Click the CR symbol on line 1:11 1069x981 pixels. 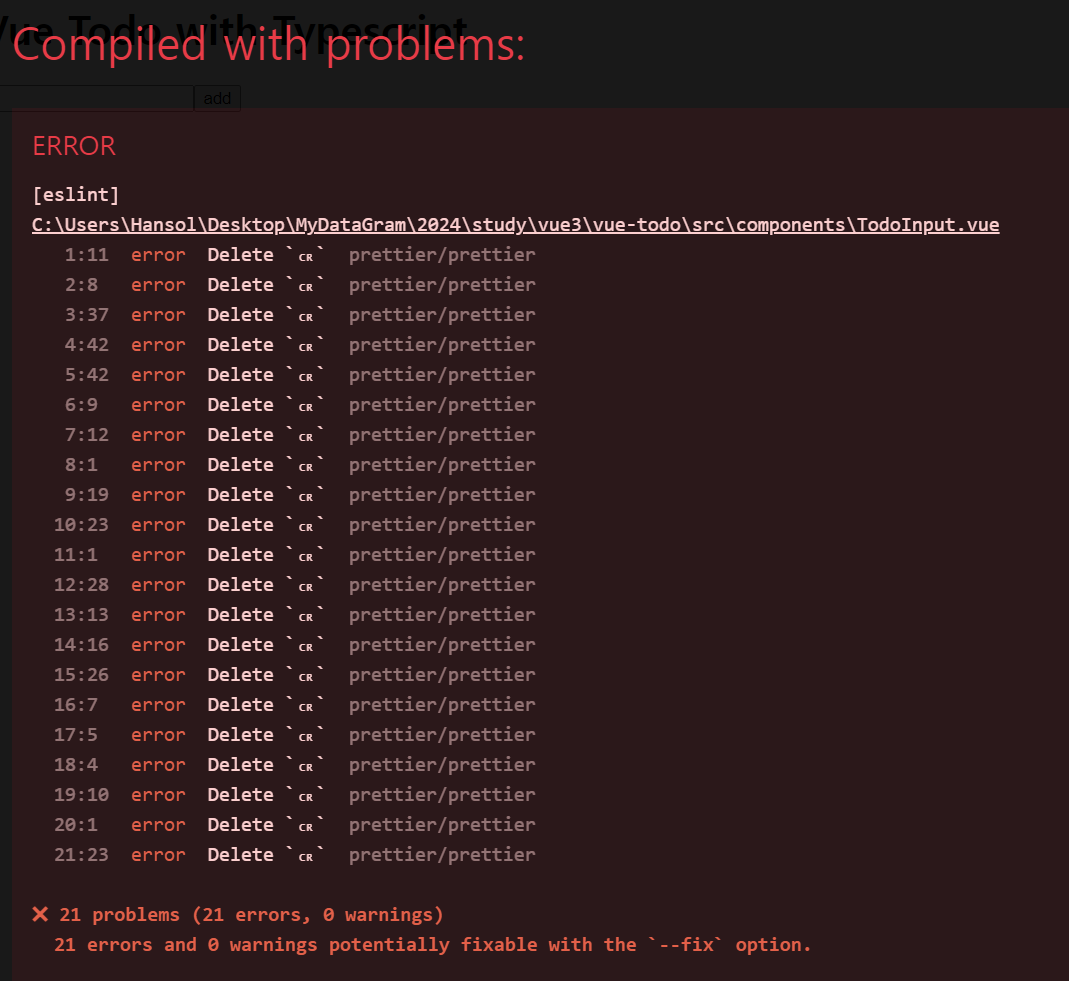[x=305, y=258]
